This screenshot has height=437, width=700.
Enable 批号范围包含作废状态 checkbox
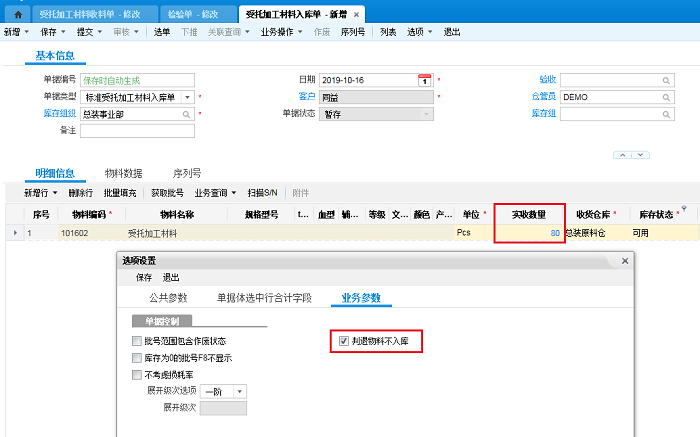tap(137, 341)
